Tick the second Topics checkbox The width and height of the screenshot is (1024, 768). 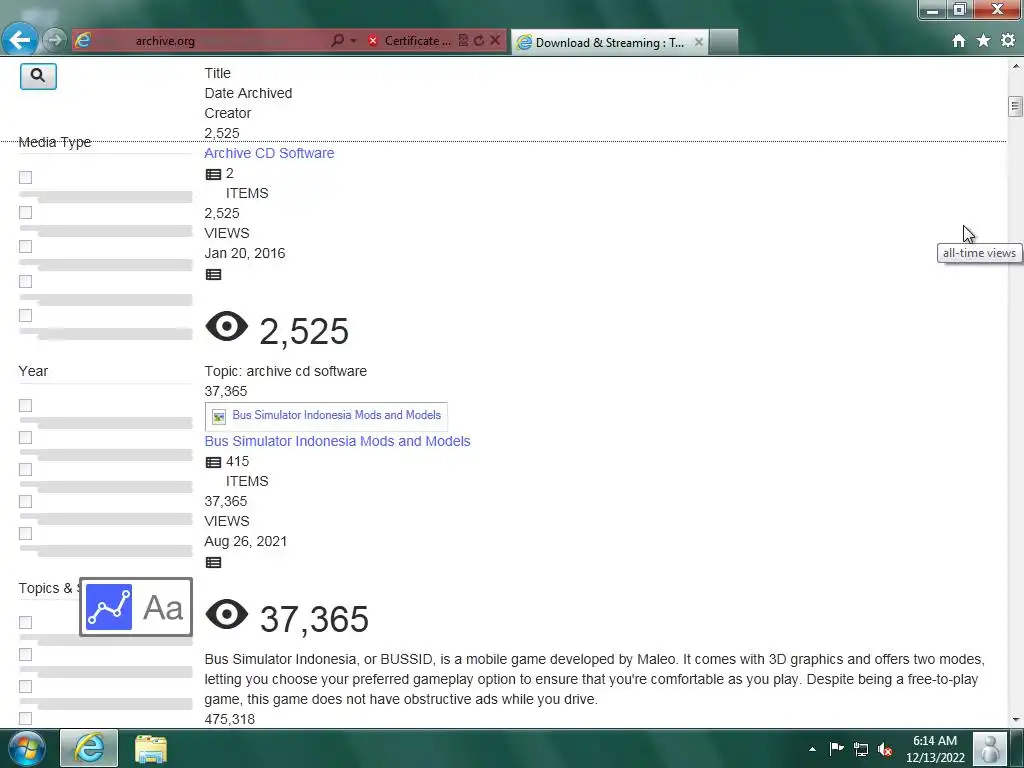point(25,654)
